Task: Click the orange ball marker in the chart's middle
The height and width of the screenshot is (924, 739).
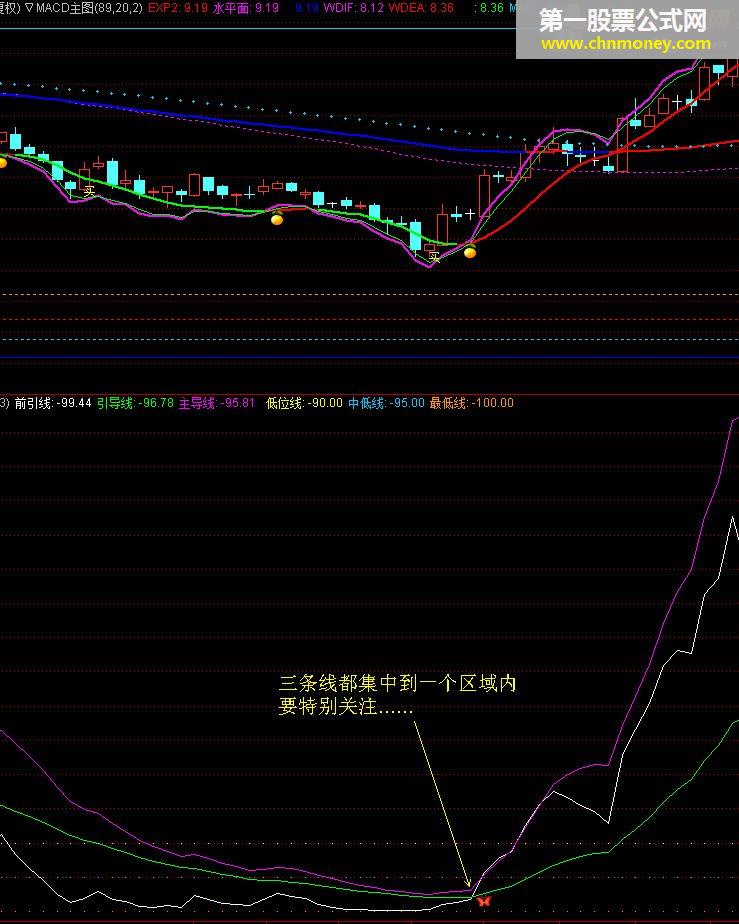Action: click(x=277, y=219)
